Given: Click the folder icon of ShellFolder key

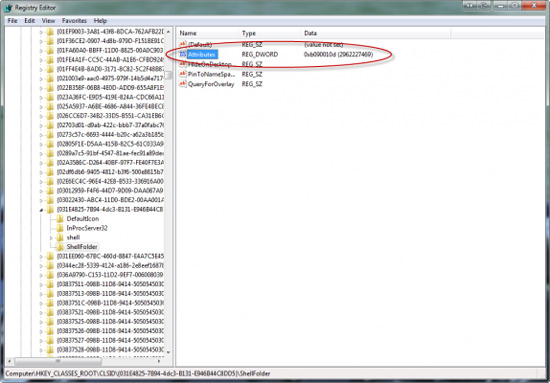Looking at the screenshot, I should [60, 247].
